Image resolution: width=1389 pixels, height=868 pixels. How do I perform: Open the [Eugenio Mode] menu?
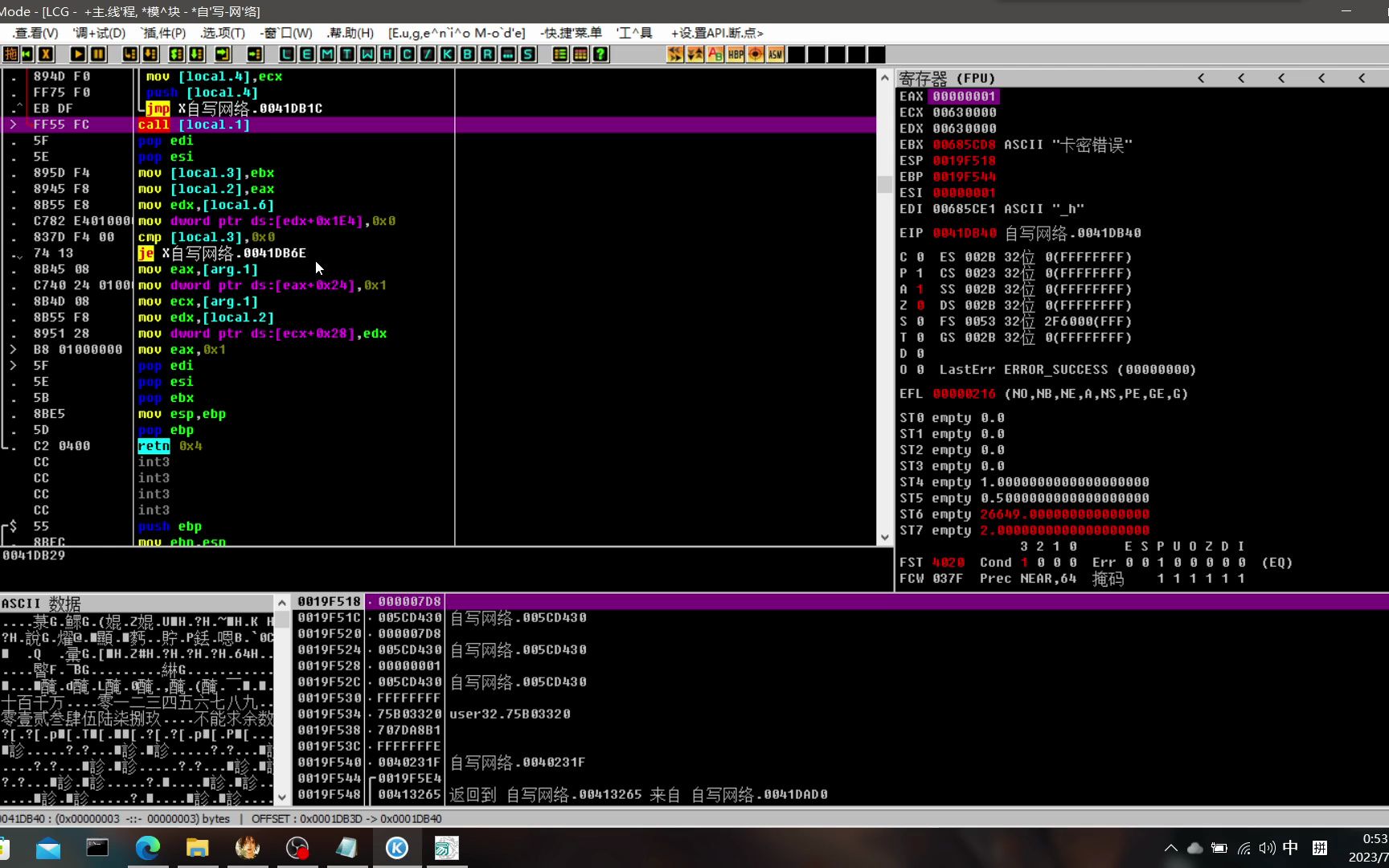pyautogui.click(x=457, y=33)
